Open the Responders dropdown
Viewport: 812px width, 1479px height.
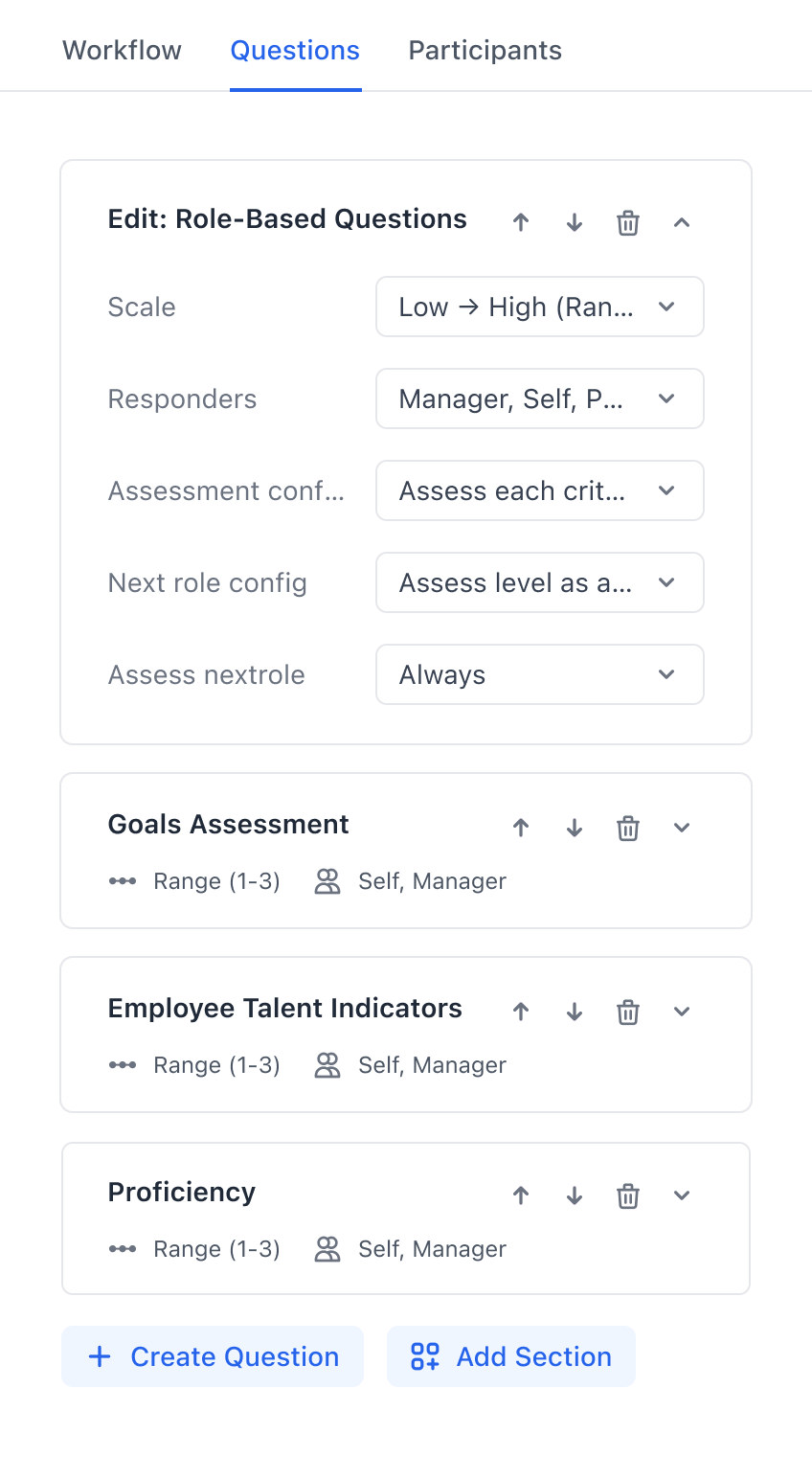(x=539, y=398)
